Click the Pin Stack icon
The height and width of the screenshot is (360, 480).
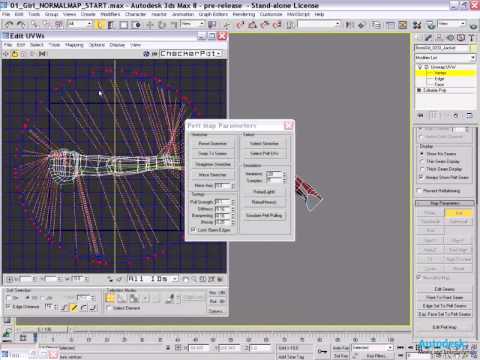(x=421, y=115)
